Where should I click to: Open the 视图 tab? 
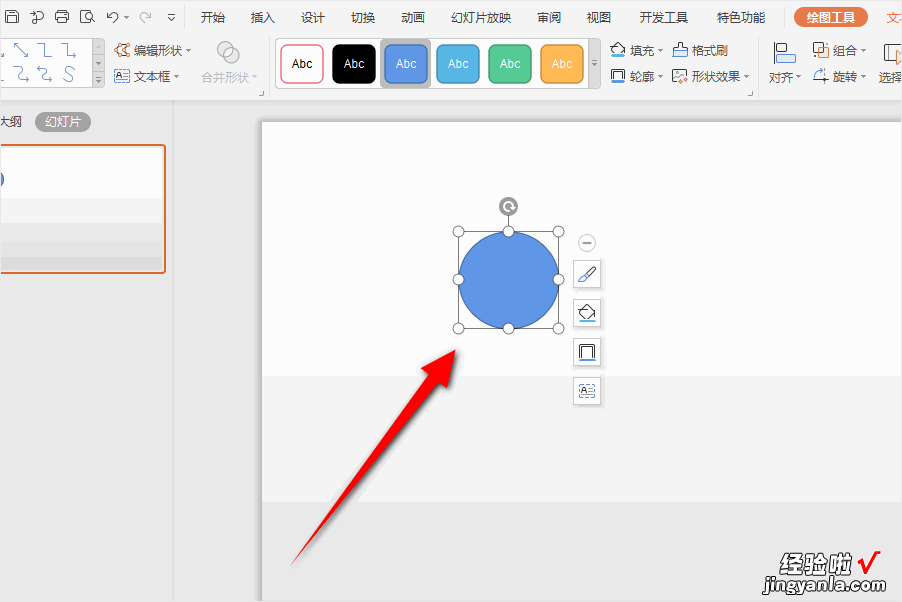click(598, 18)
